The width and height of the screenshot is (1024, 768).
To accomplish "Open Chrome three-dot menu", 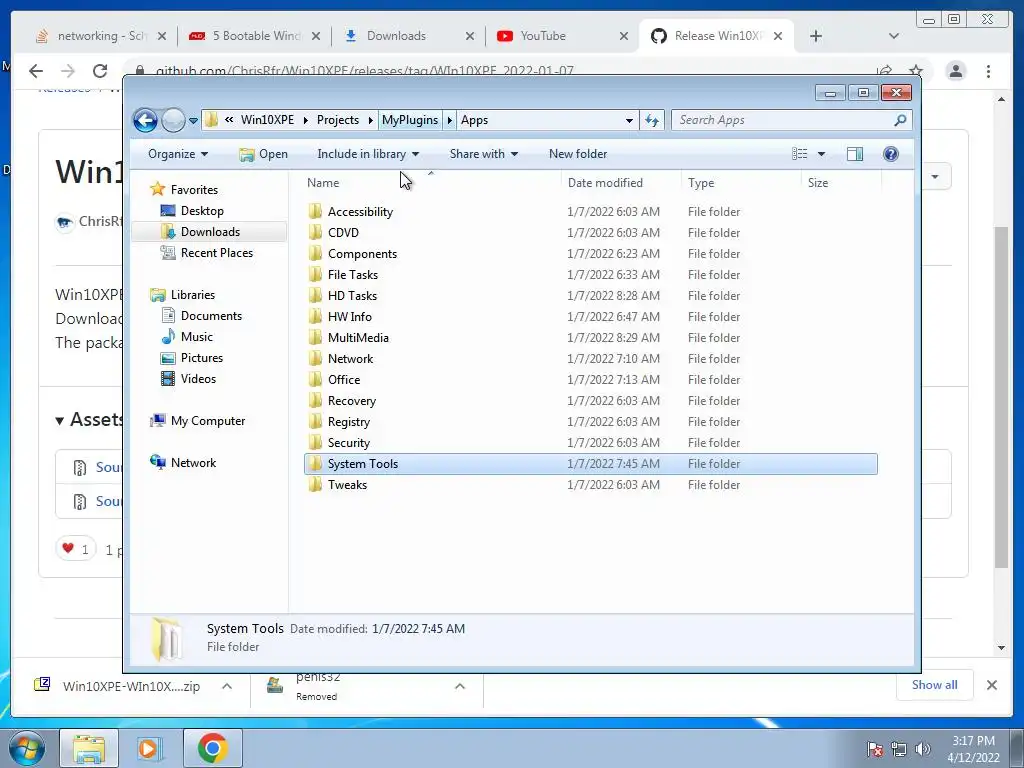I will click(988, 71).
